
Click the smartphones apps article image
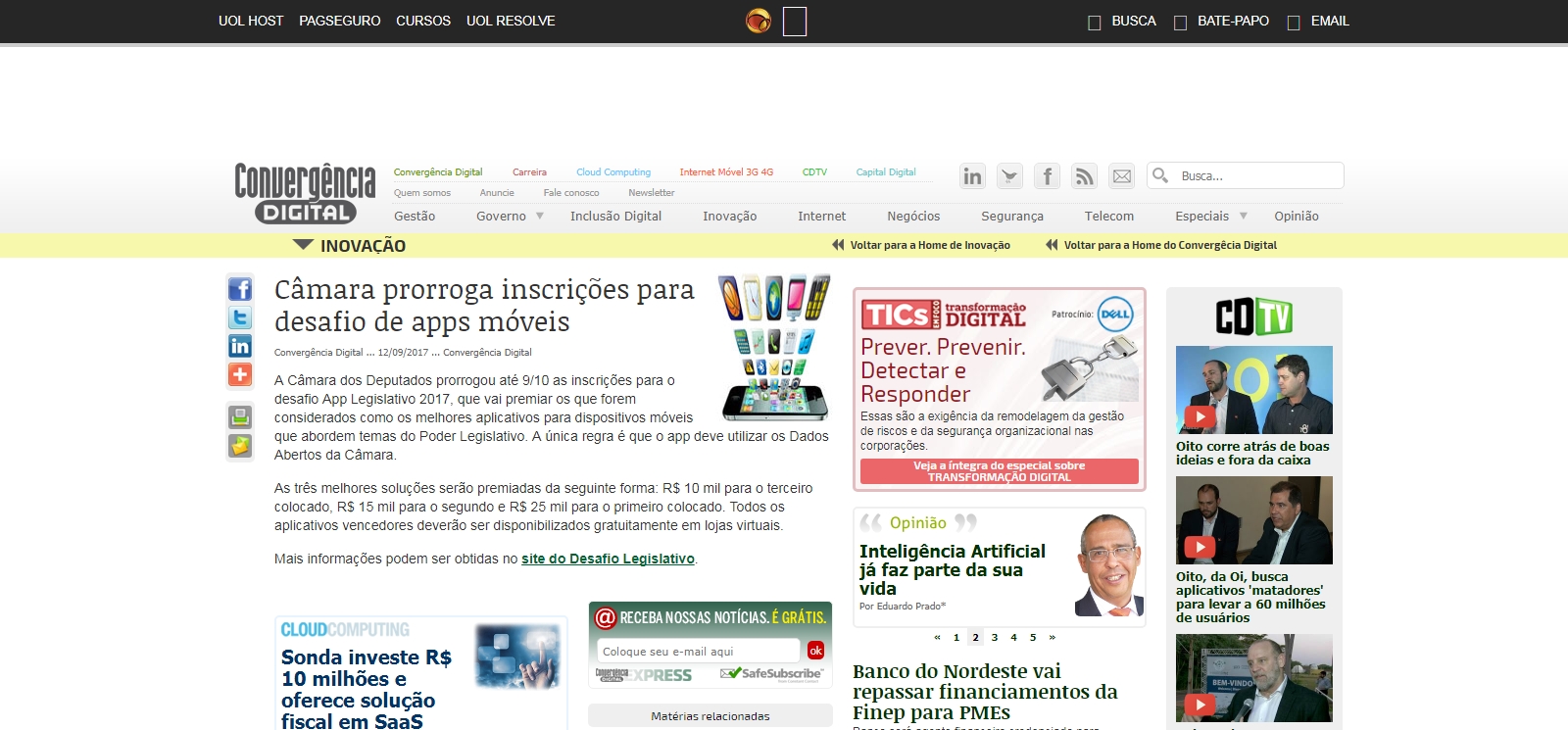(775, 348)
